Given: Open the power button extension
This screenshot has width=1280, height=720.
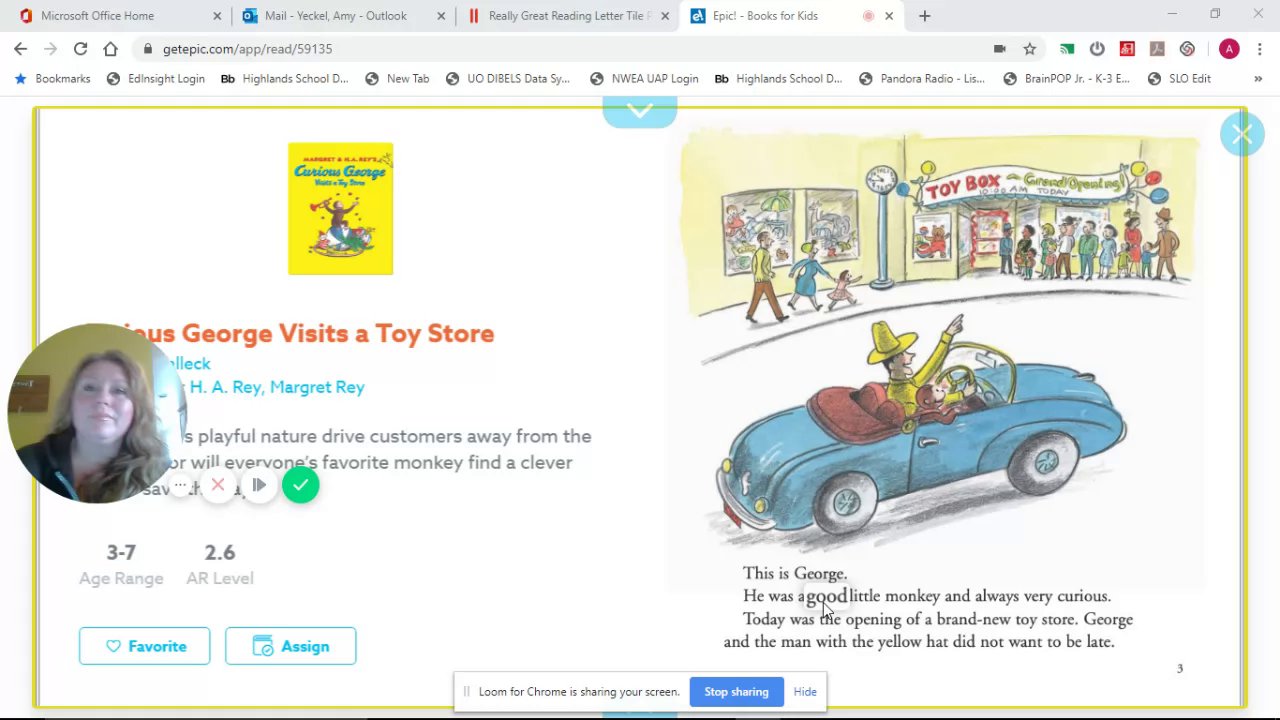Looking at the screenshot, I should point(1097,48).
